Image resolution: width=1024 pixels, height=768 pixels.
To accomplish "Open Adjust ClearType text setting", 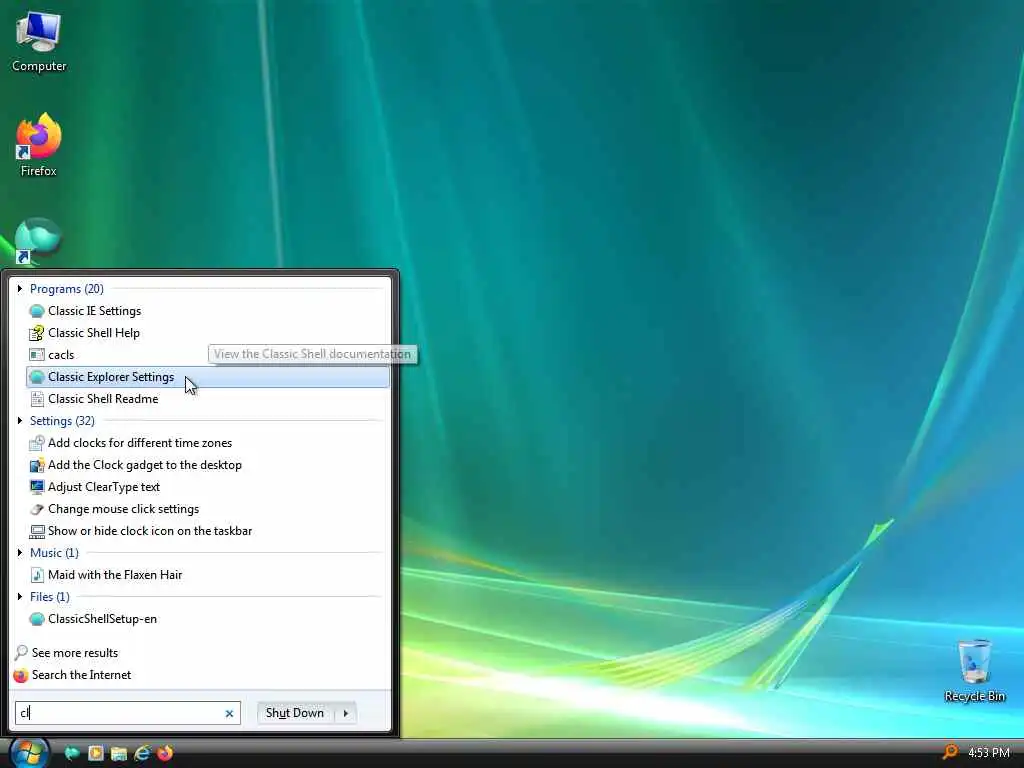I will (208, 487).
